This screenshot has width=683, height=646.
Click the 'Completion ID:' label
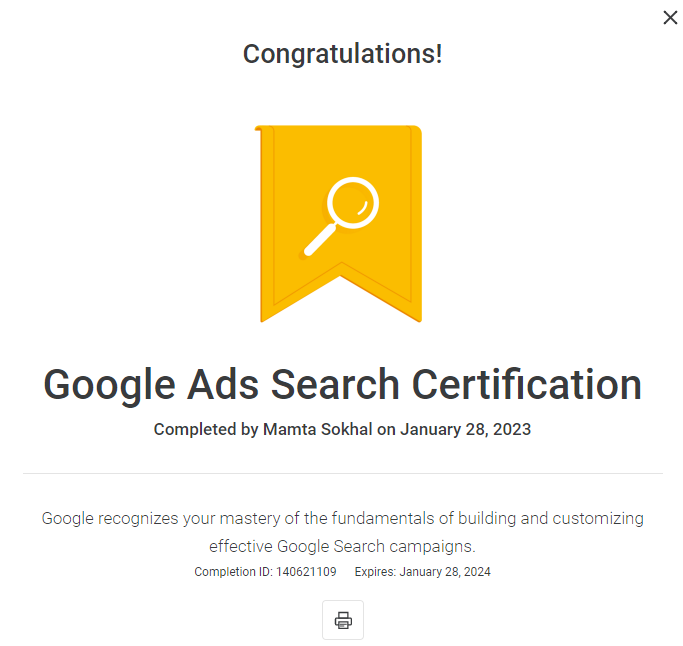click(x=233, y=572)
